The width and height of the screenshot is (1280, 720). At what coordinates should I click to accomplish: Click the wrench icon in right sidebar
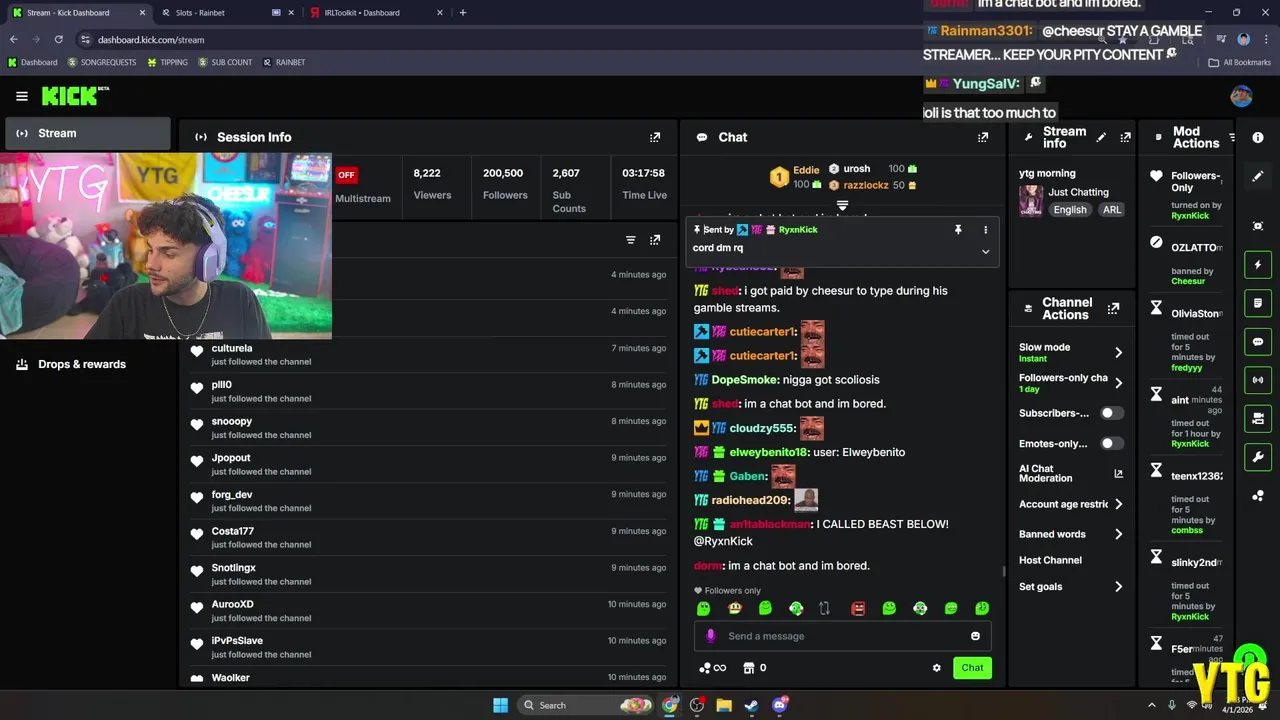pos(1258,457)
